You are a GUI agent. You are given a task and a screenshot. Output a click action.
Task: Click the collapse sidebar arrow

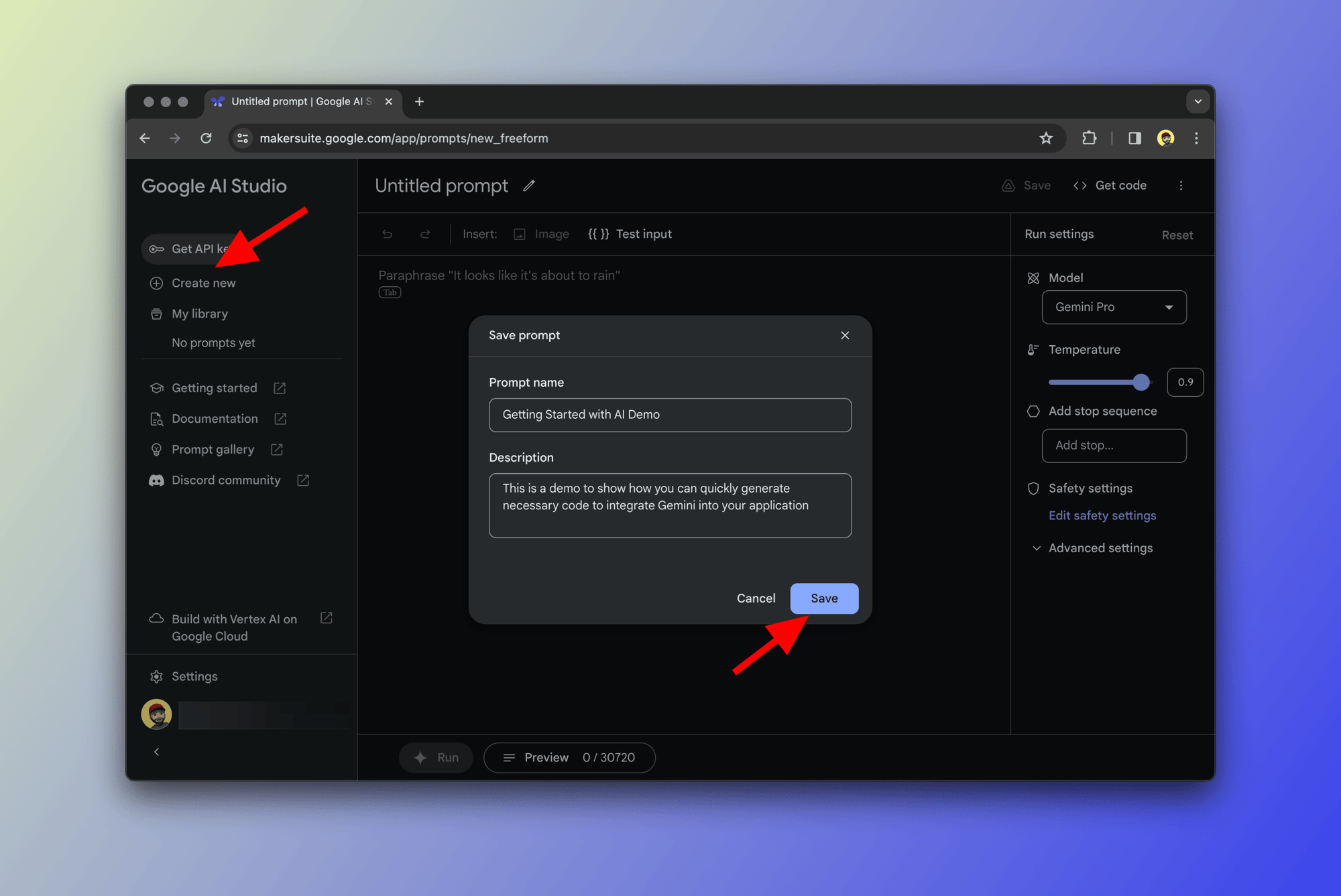[156, 752]
